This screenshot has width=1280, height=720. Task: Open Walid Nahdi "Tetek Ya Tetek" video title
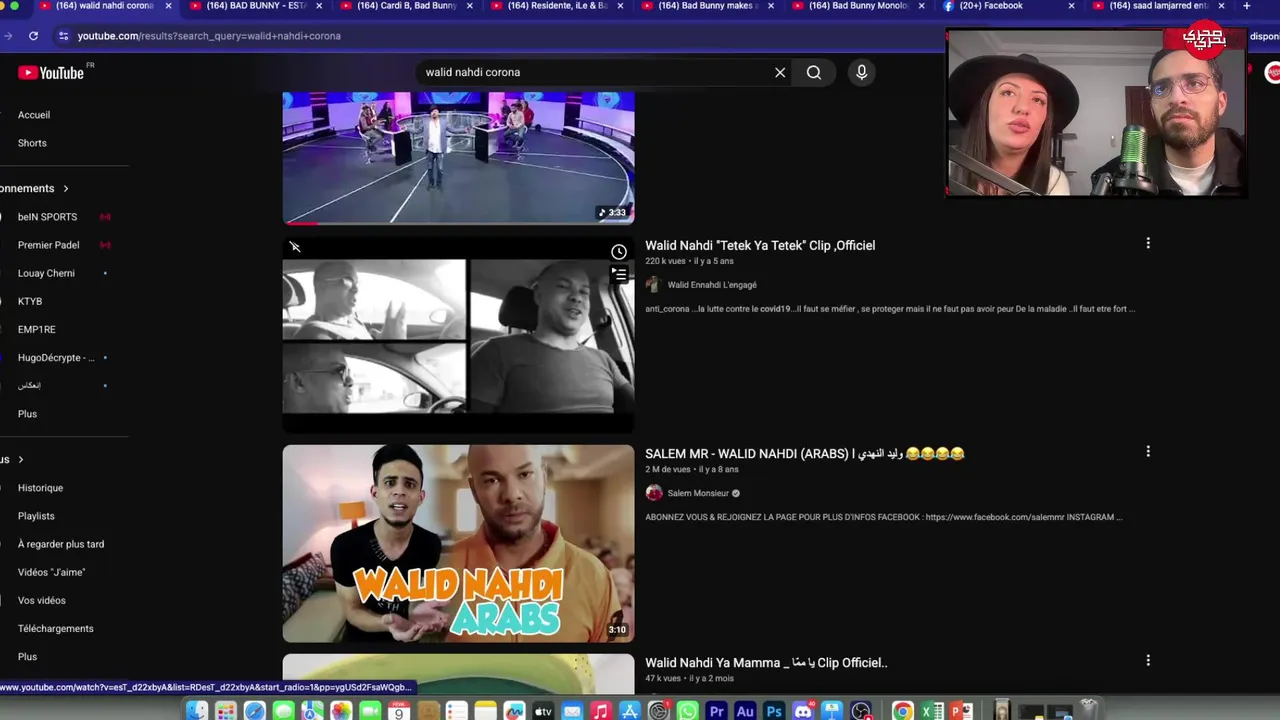pyautogui.click(x=760, y=245)
